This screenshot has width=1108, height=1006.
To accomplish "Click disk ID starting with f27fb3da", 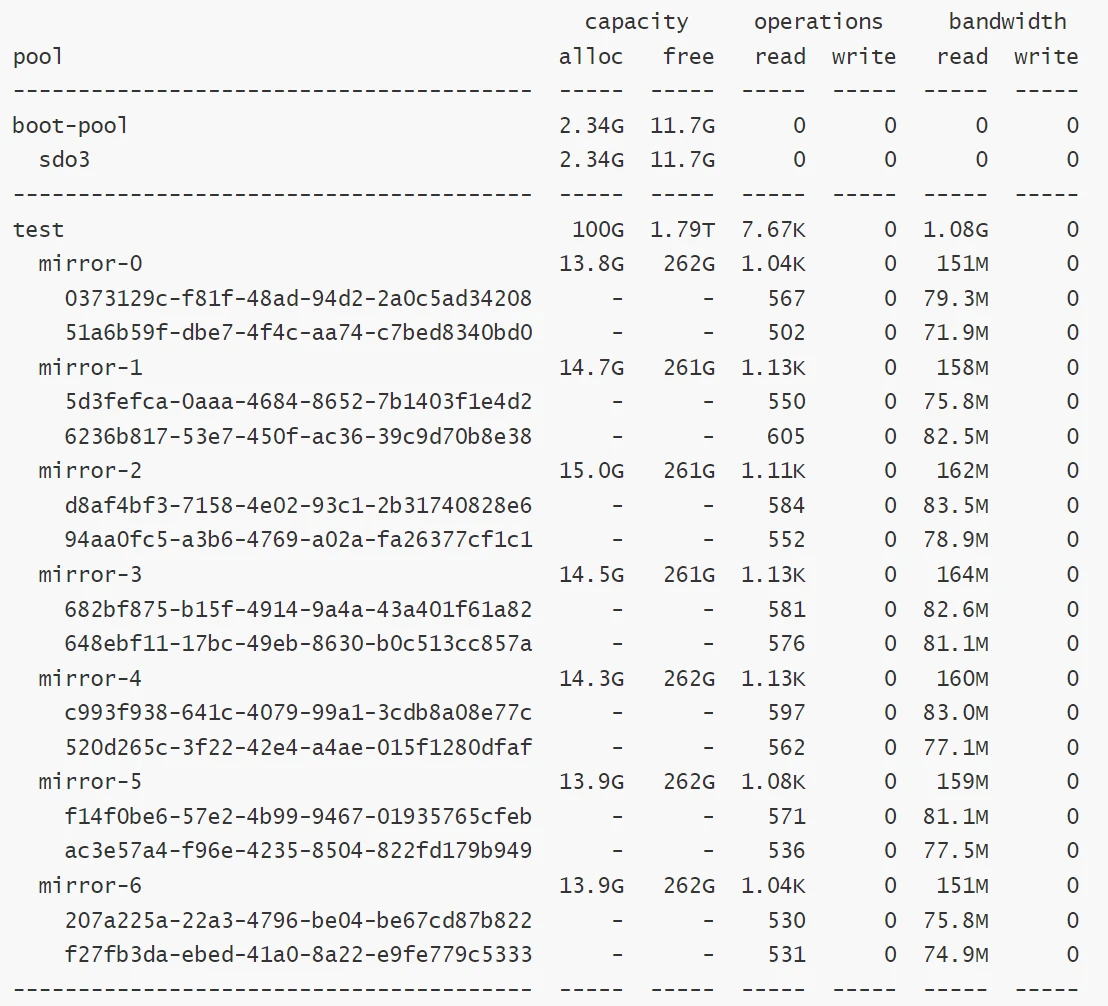I will tap(298, 955).
